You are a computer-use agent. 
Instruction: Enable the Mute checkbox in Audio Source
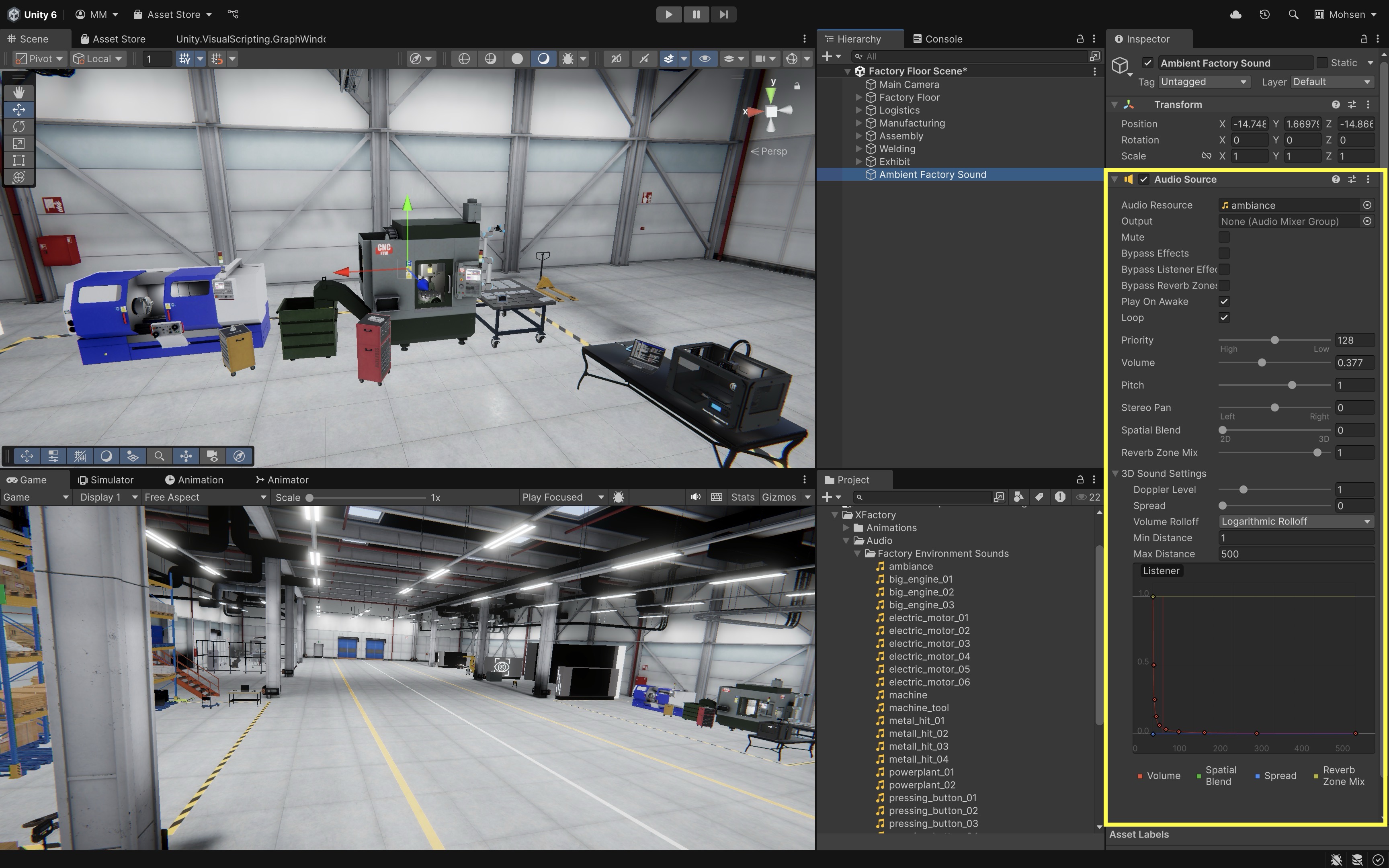[1224, 237]
